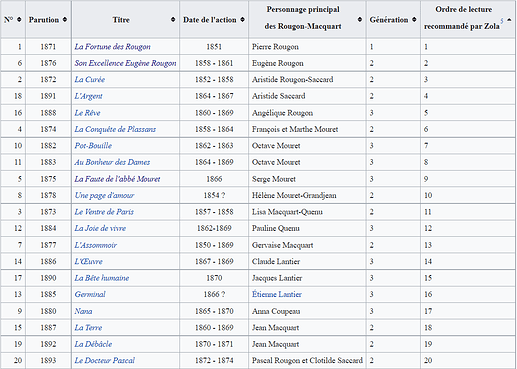Open the Germinal link
This screenshot has width=517, height=369.
[90, 294]
